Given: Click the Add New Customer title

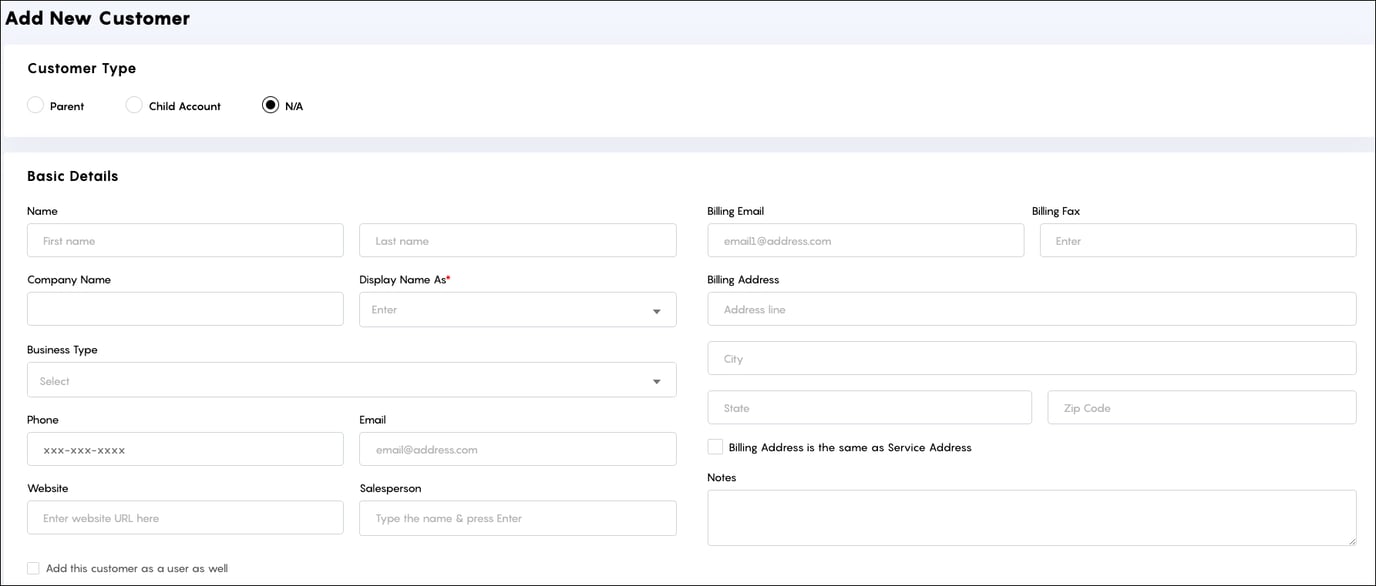Looking at the screenshot, I should (98, 18).
